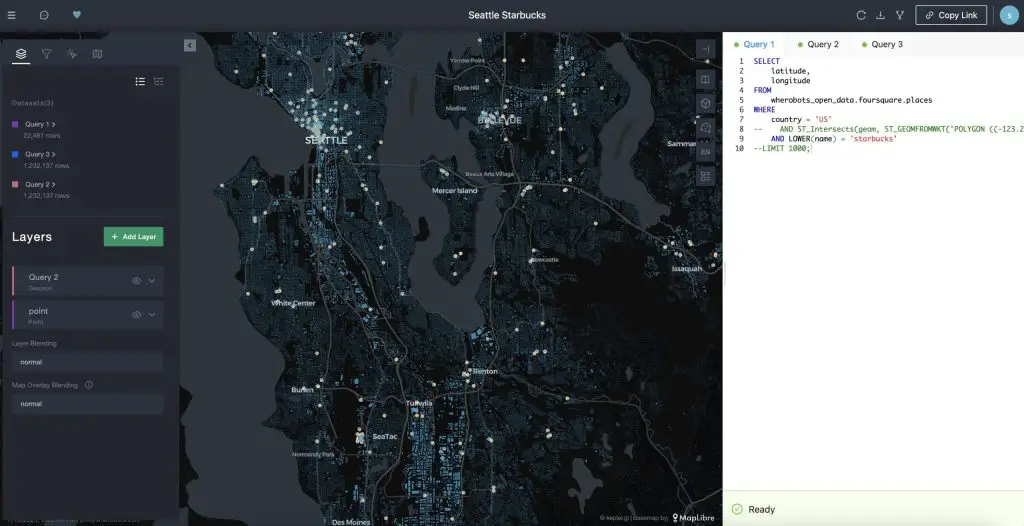This screenshot has height=526, width=1024.
Task: Click the draw on map polygon icon
Action: (x=705, y=128)
